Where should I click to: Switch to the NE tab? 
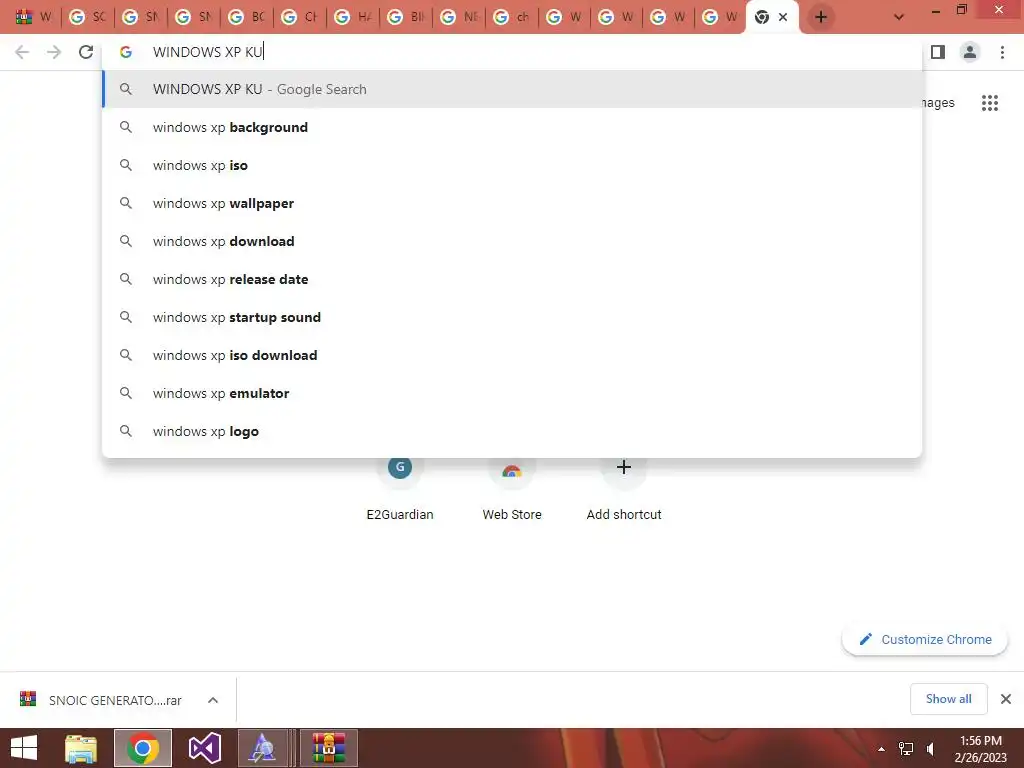click(458, 17)
